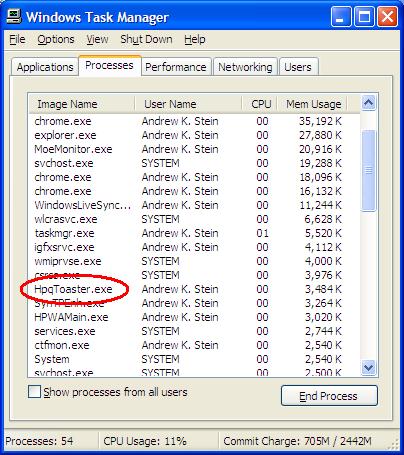The image size is (404, 455).
Task: Click the End Process button
Action: (329, 396)
